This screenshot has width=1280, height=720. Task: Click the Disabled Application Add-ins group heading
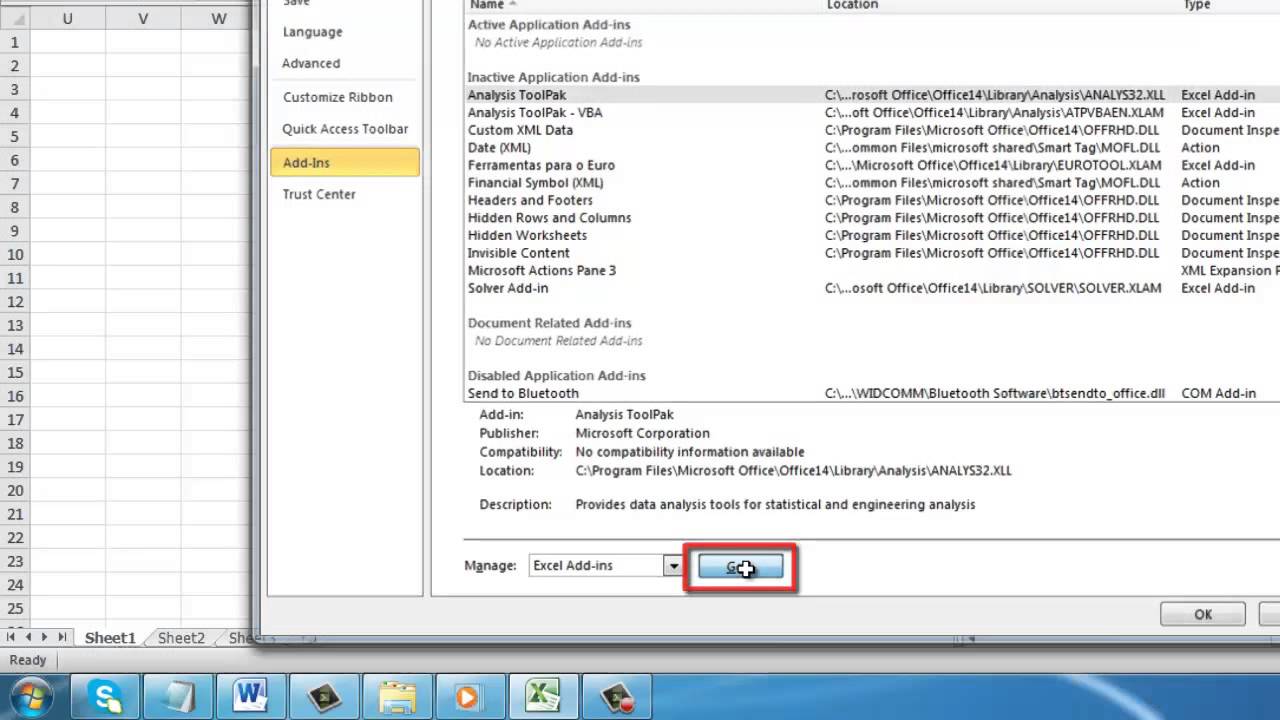click(x=556, y=376)
